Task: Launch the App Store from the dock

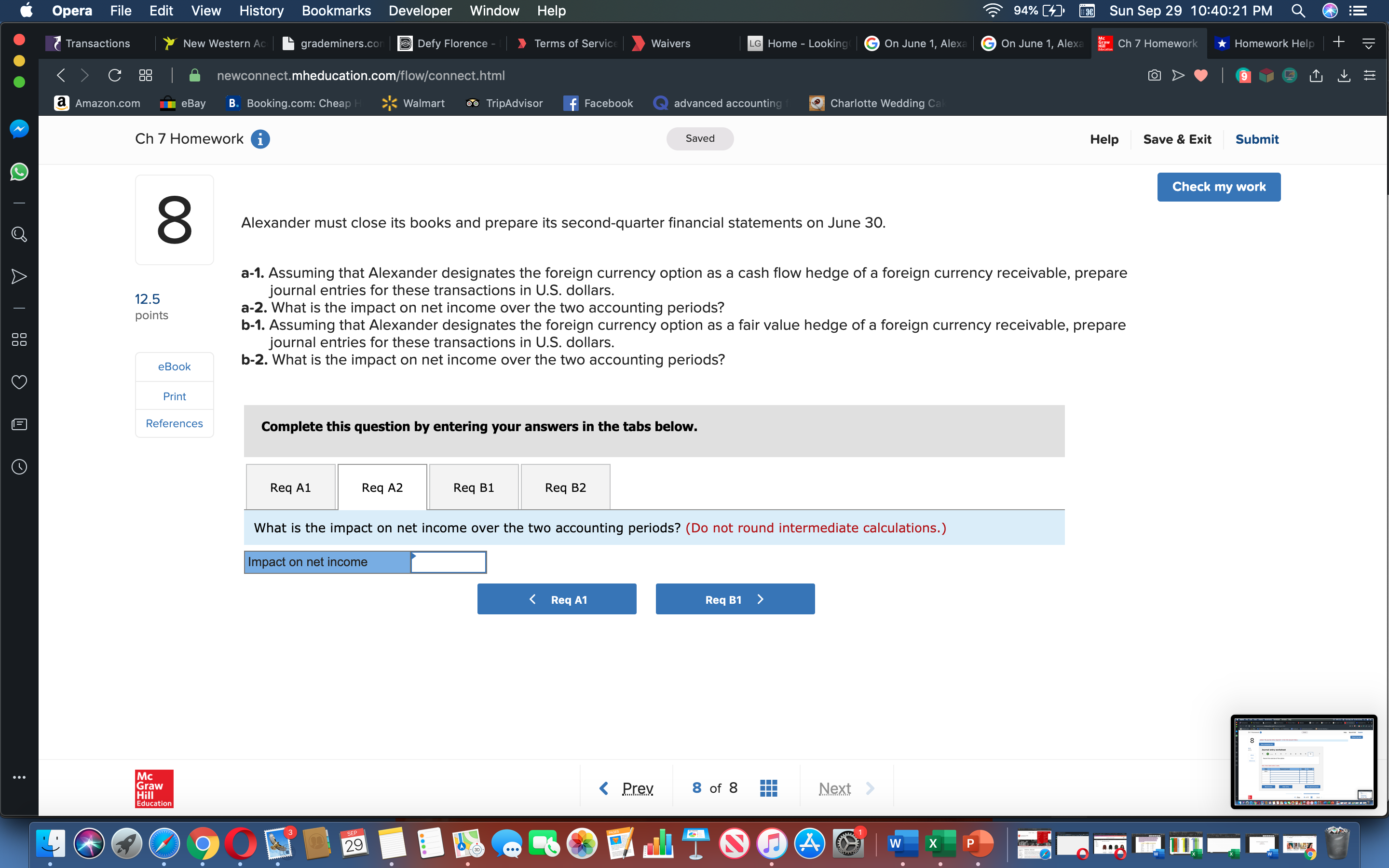Action: click(809, 844)
